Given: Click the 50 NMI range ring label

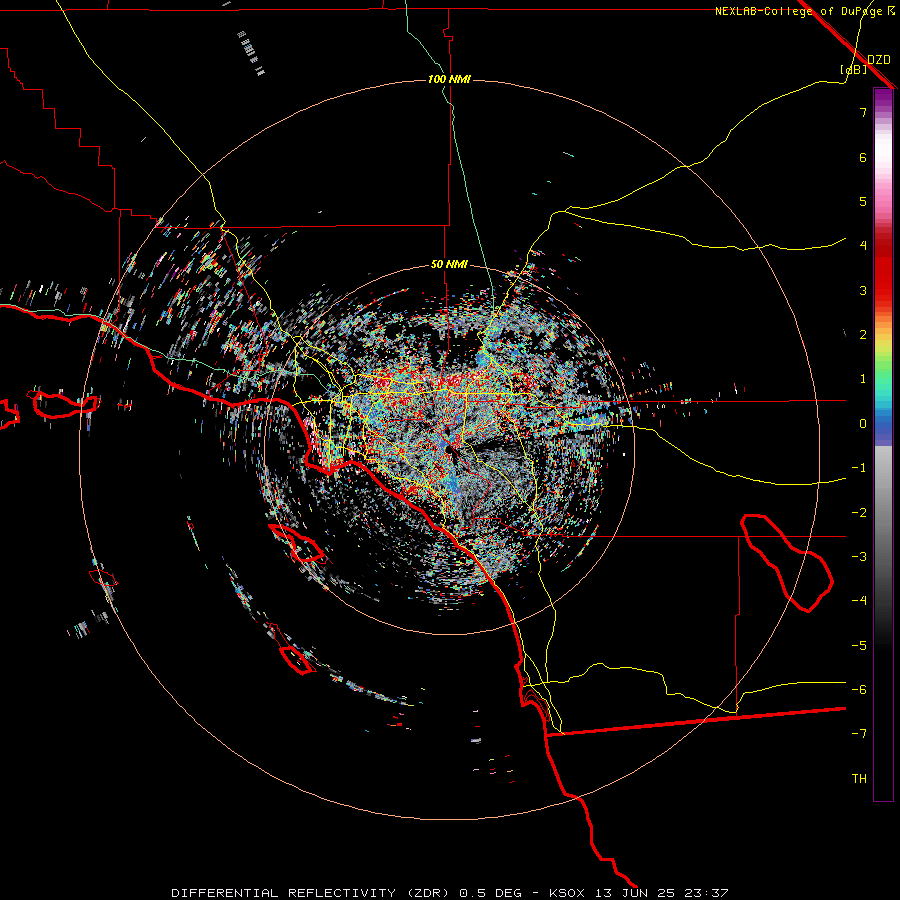Looking at the screenshot, I should coord(449,265).
